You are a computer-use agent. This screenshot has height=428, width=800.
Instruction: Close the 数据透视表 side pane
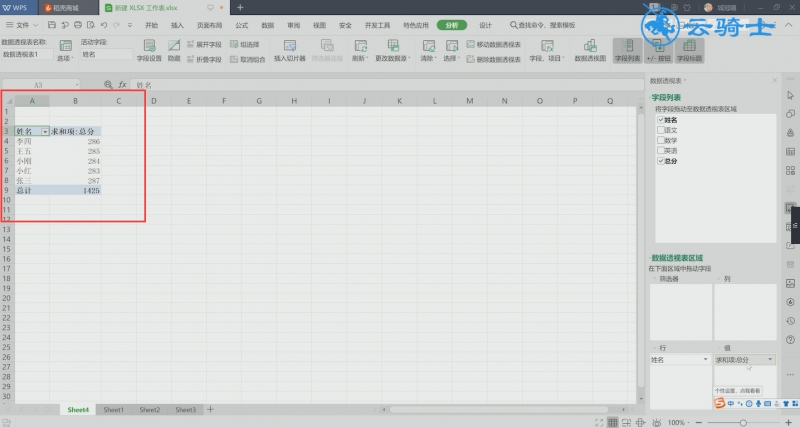pyautogui.click(x=774, y=81)
